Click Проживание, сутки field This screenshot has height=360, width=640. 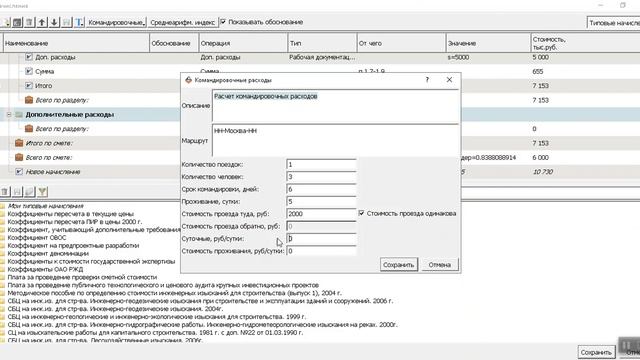(x=321, y=202)
